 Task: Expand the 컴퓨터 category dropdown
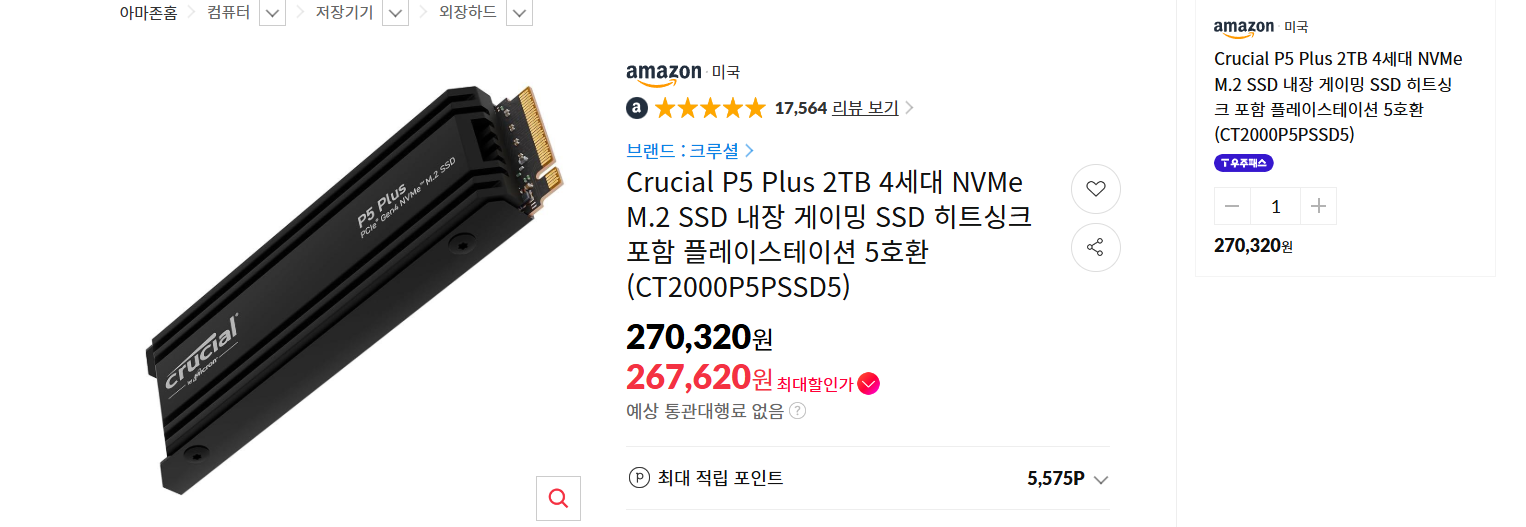click(x=272, y=13)
